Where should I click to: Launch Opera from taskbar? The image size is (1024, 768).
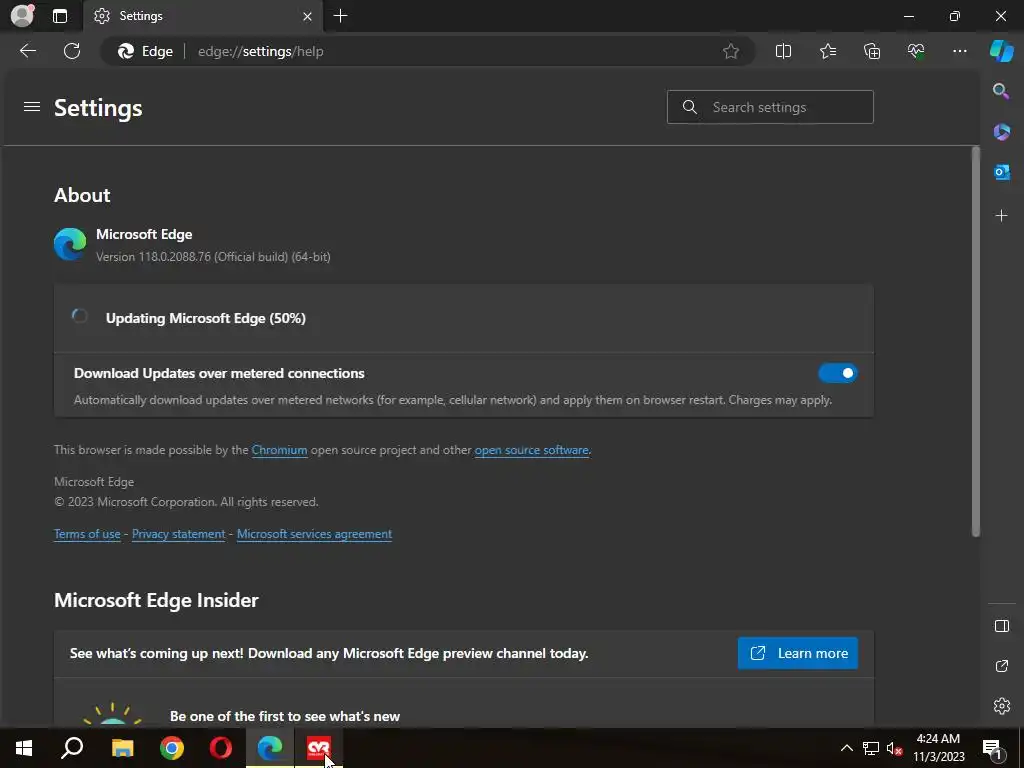pos(221,748)
